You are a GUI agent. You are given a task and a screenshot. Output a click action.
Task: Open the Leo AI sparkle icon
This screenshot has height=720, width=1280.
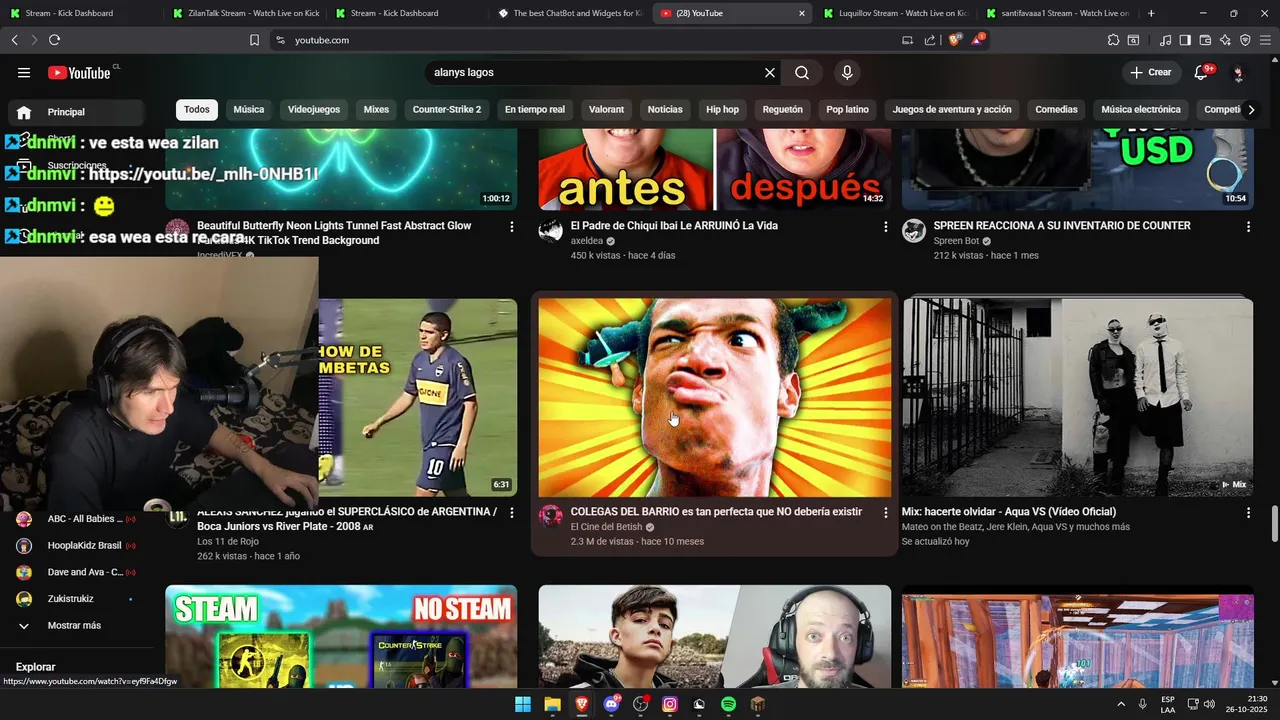[x=1225, y=40]
